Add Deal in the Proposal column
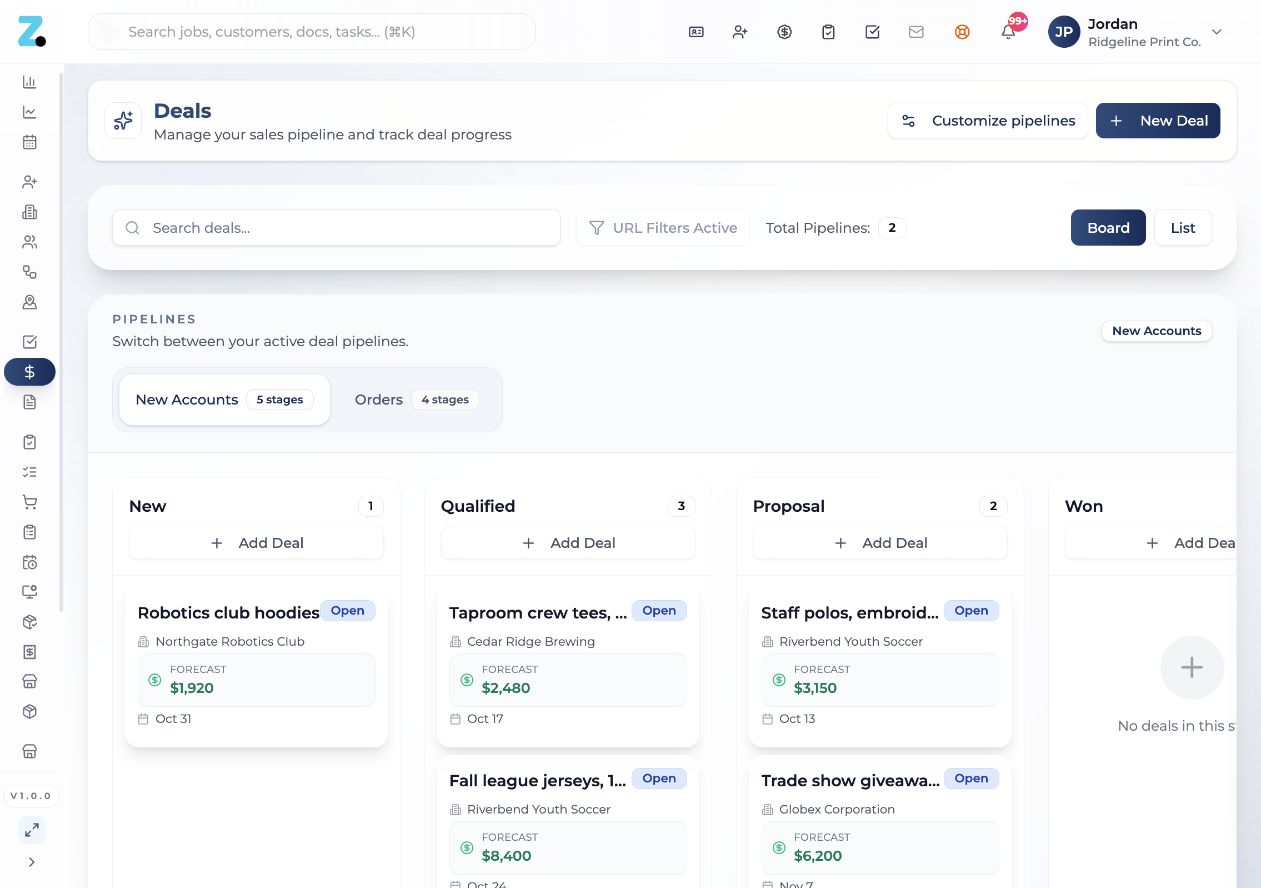 tap(880, 543)
